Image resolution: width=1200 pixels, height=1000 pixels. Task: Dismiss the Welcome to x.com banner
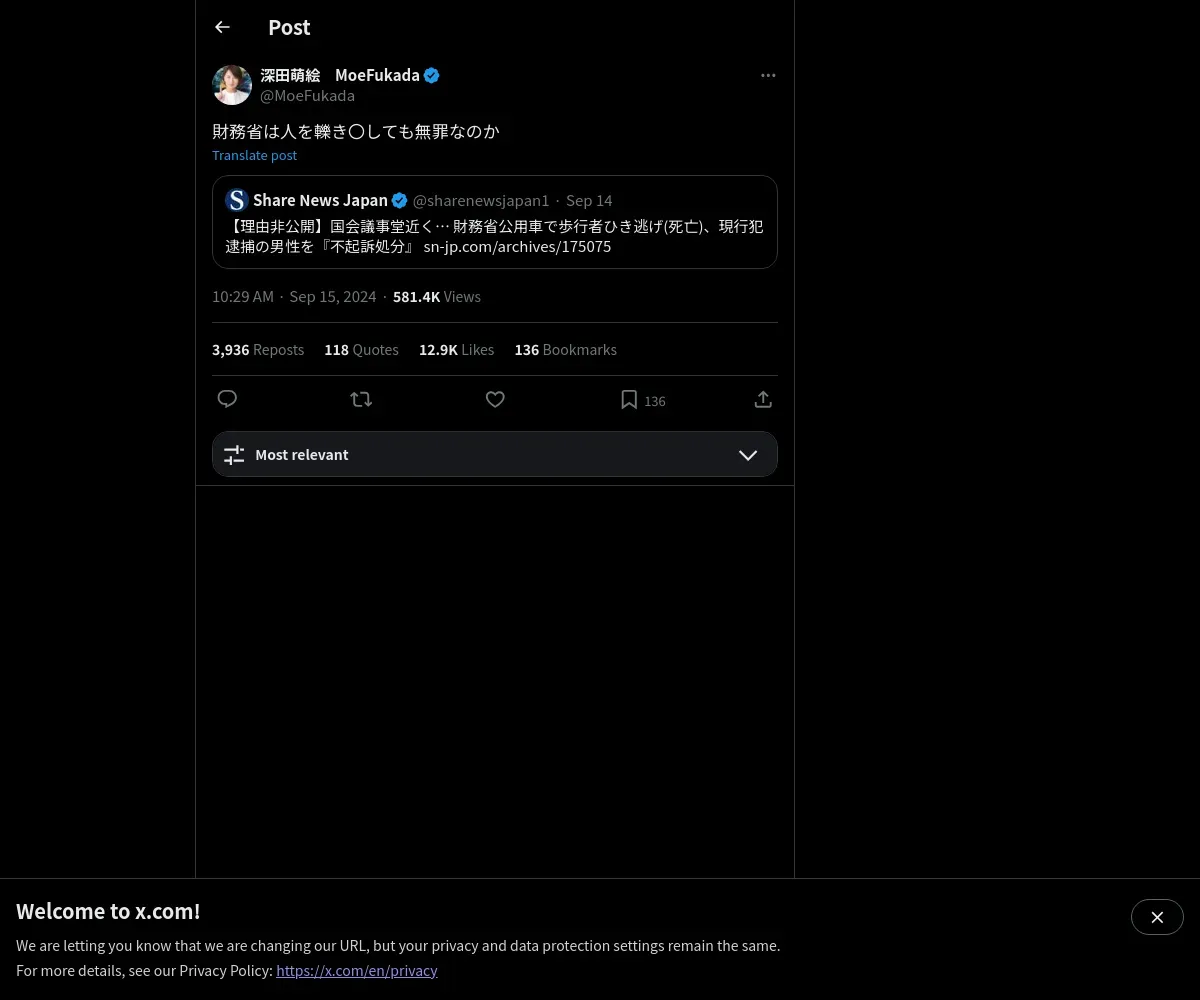(1157, 917)
